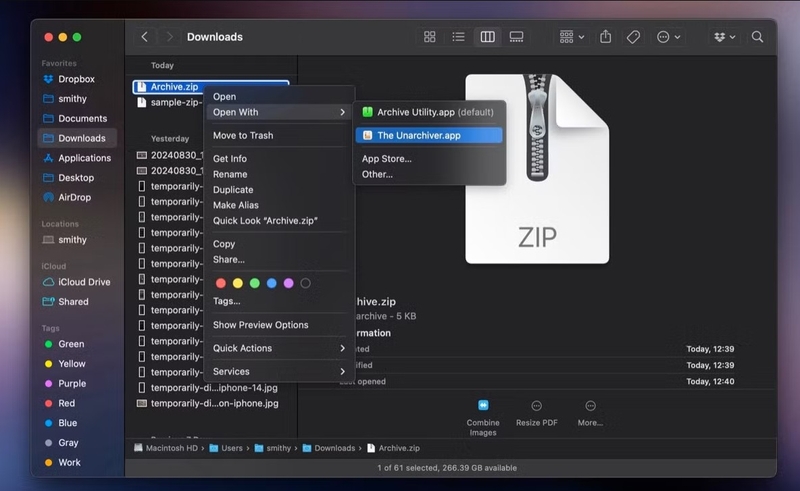Expand the More actions ellipsis dropdown
The height and width of the screenshot is (491, 800).
click(x=668, y=37)
